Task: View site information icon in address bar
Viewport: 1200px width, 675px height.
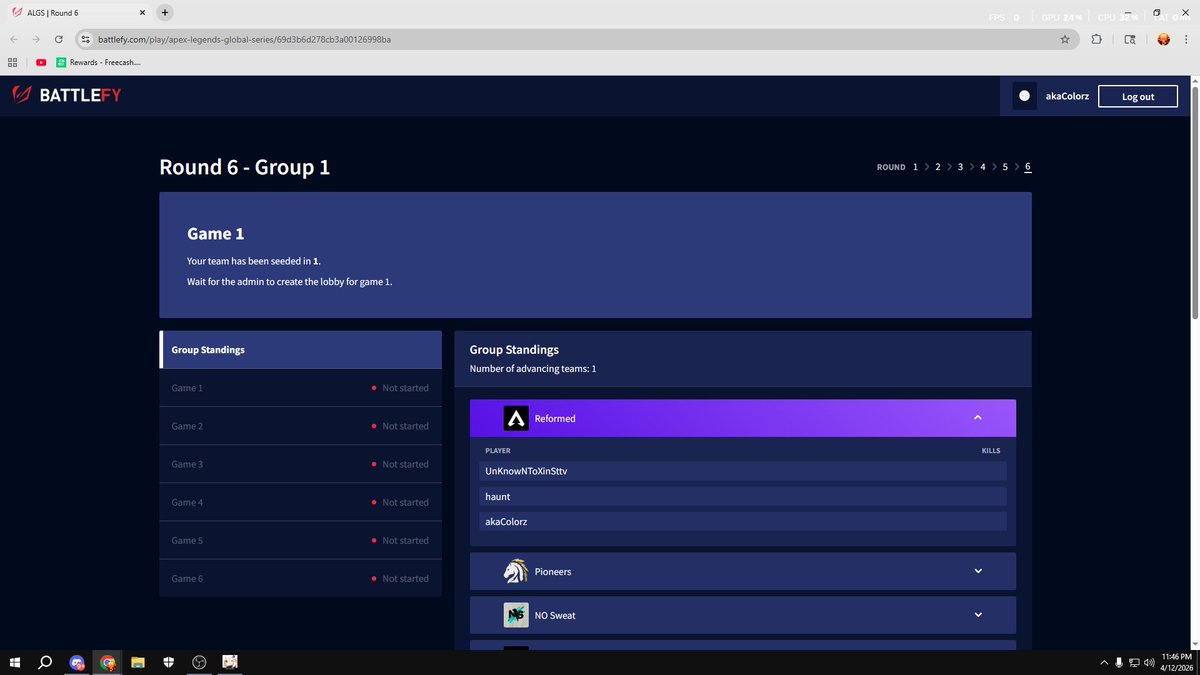Action: pyautogui.click(x=86, y=39)
